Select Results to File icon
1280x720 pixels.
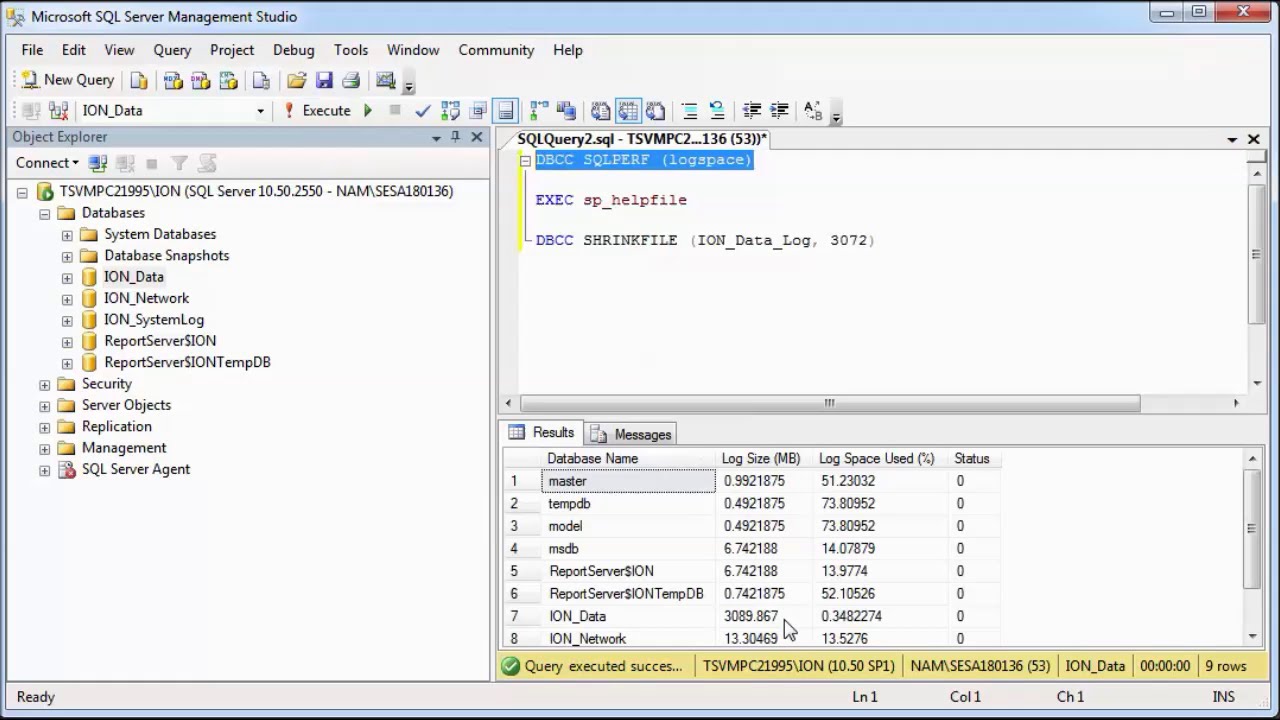655,111
